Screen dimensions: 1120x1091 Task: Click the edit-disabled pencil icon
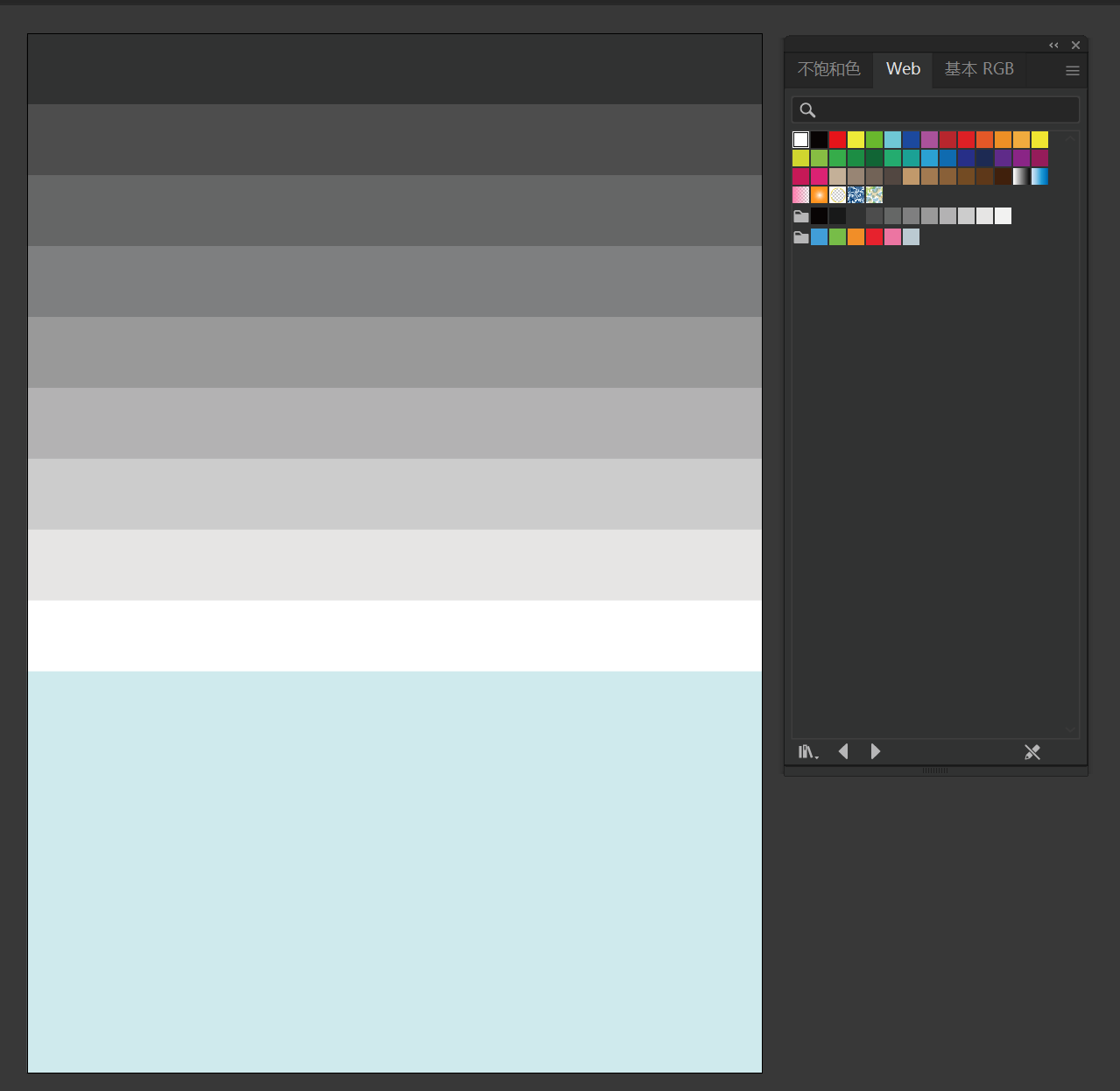click(x=1032, y=752)
